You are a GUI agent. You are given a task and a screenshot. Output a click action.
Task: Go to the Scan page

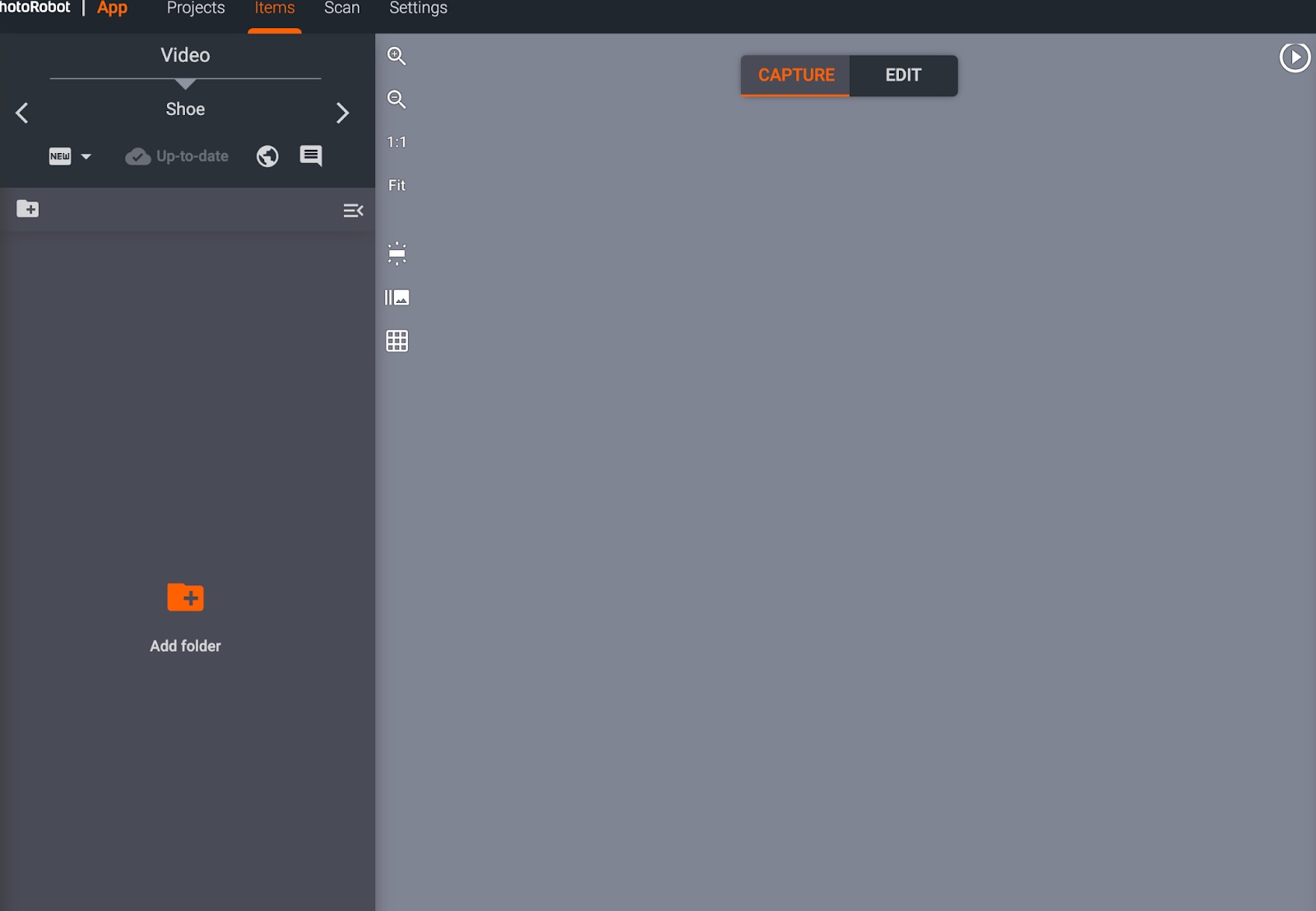pos(341,8)
